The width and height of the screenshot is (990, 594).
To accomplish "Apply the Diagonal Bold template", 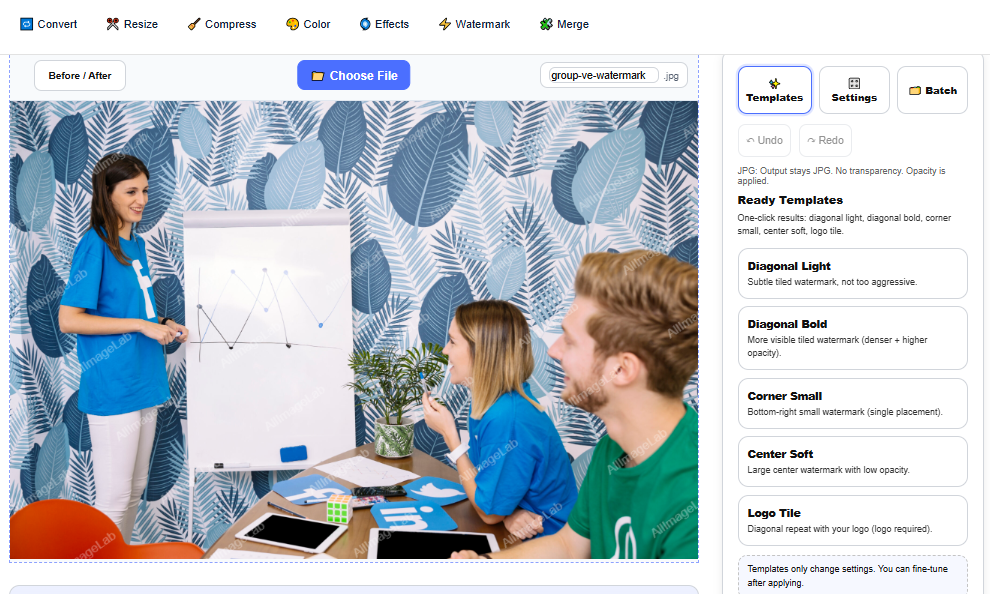I will point(852,338).
